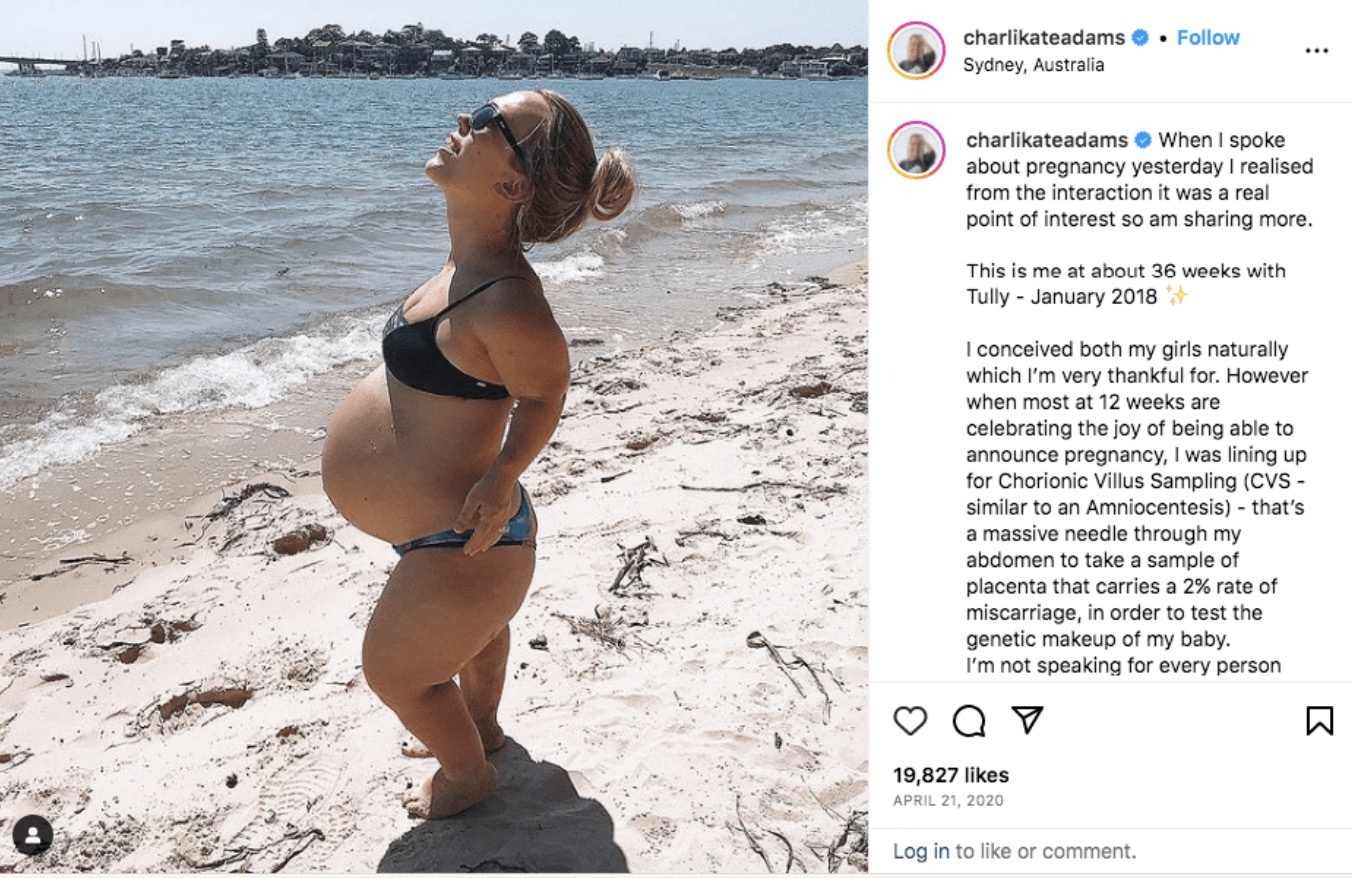Click the Log in link
This screenshot has width=1352, height=878.
coord(921,852)
